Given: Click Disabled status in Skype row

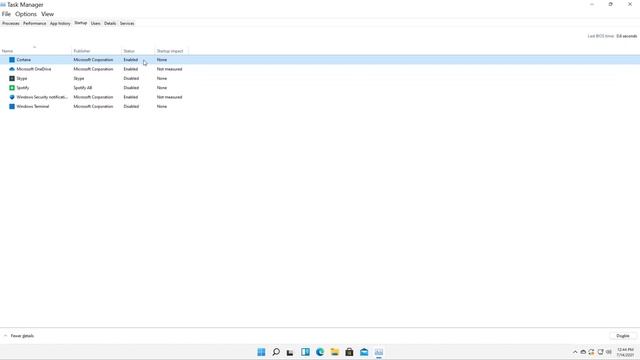Looking at the screenshot, I should click(x=131, y=78).
